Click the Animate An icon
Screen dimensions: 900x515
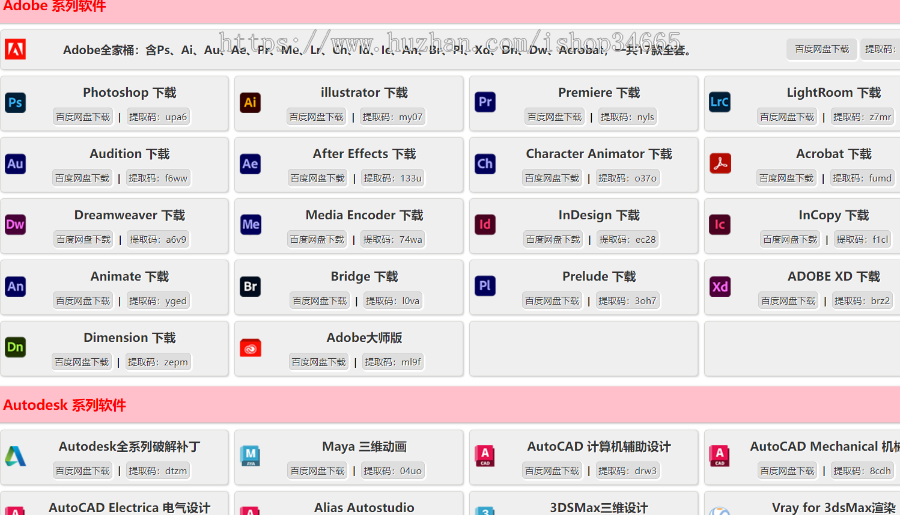(x=15, y=286)
